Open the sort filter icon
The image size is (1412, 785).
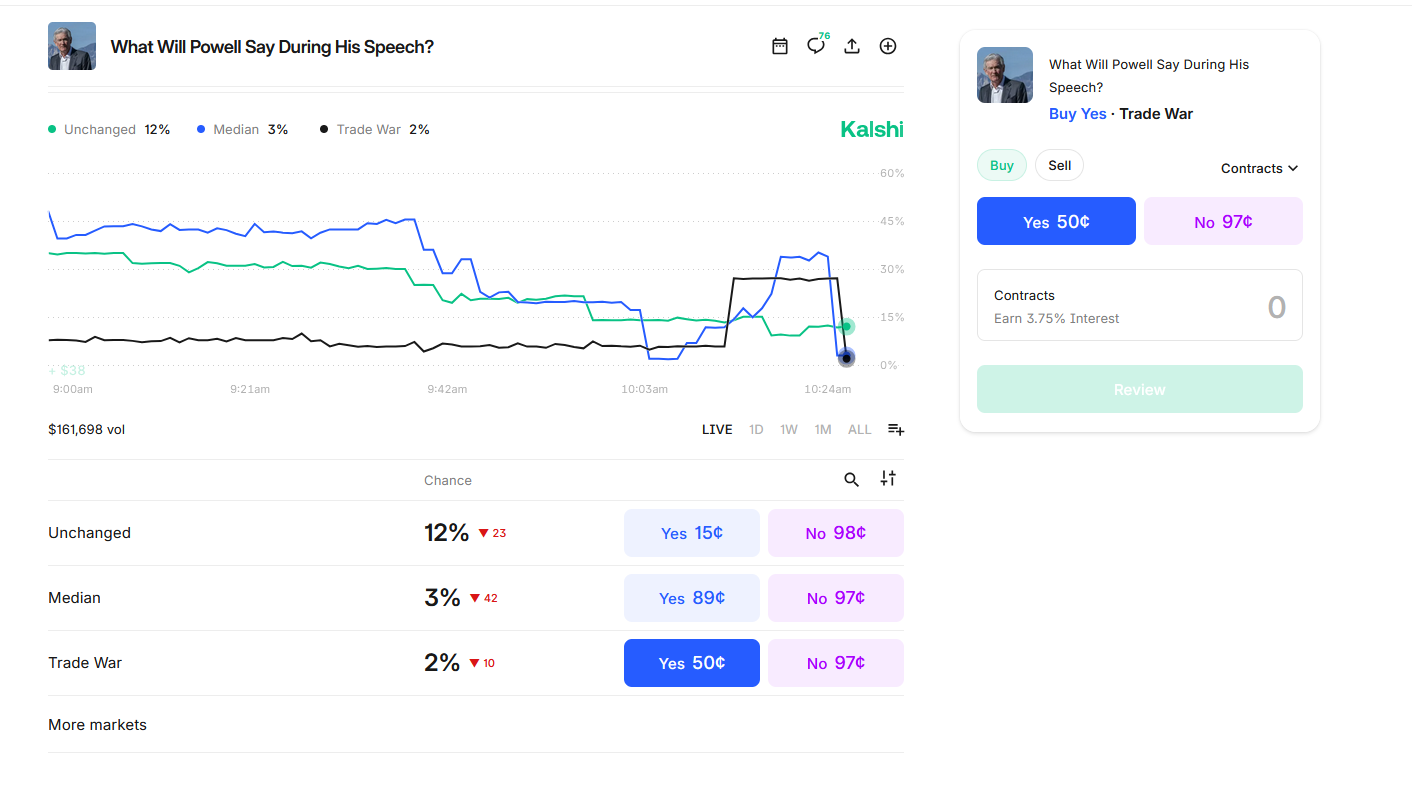[888, 479]
